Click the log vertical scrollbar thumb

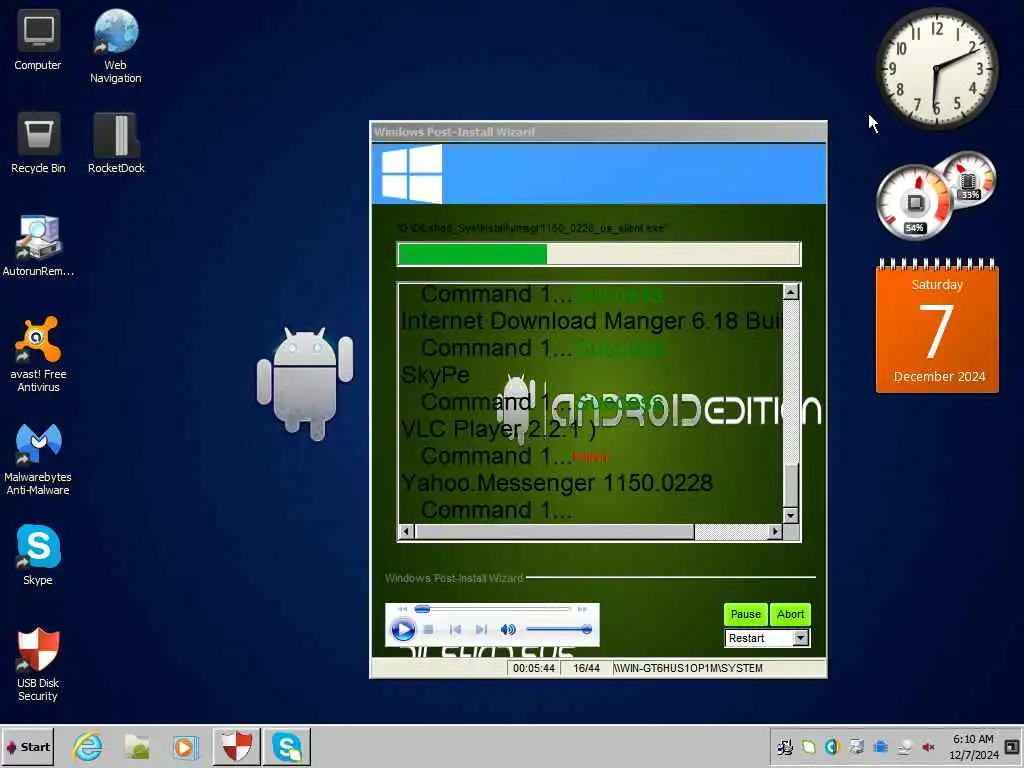point(791,485)
